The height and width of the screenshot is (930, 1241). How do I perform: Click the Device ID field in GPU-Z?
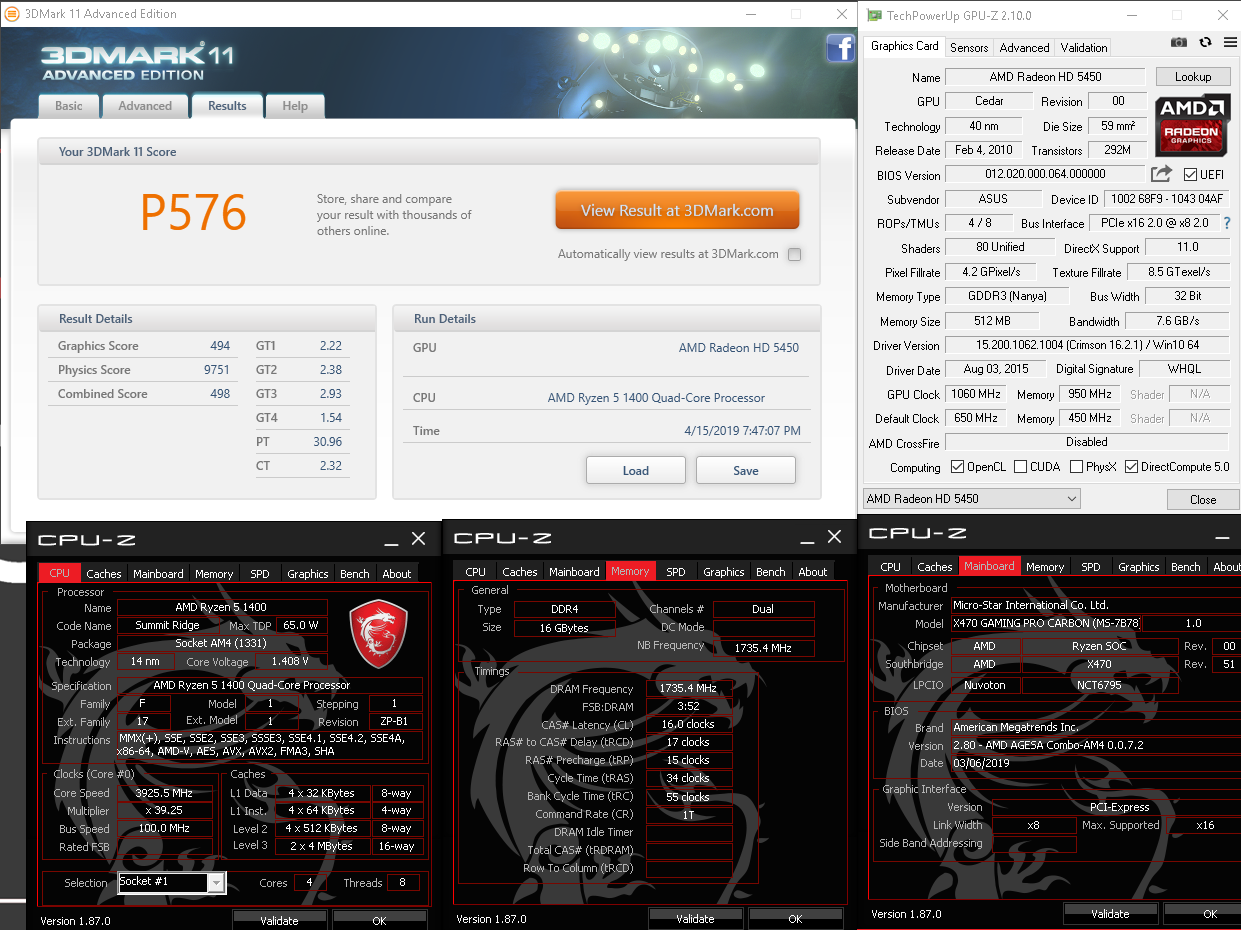(1167, 199)
